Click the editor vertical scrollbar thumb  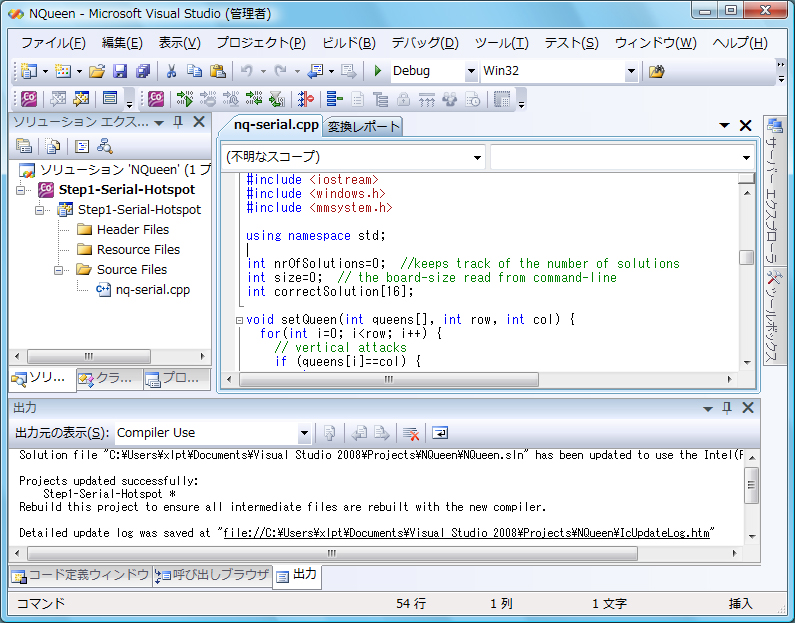tap(746, 258)
